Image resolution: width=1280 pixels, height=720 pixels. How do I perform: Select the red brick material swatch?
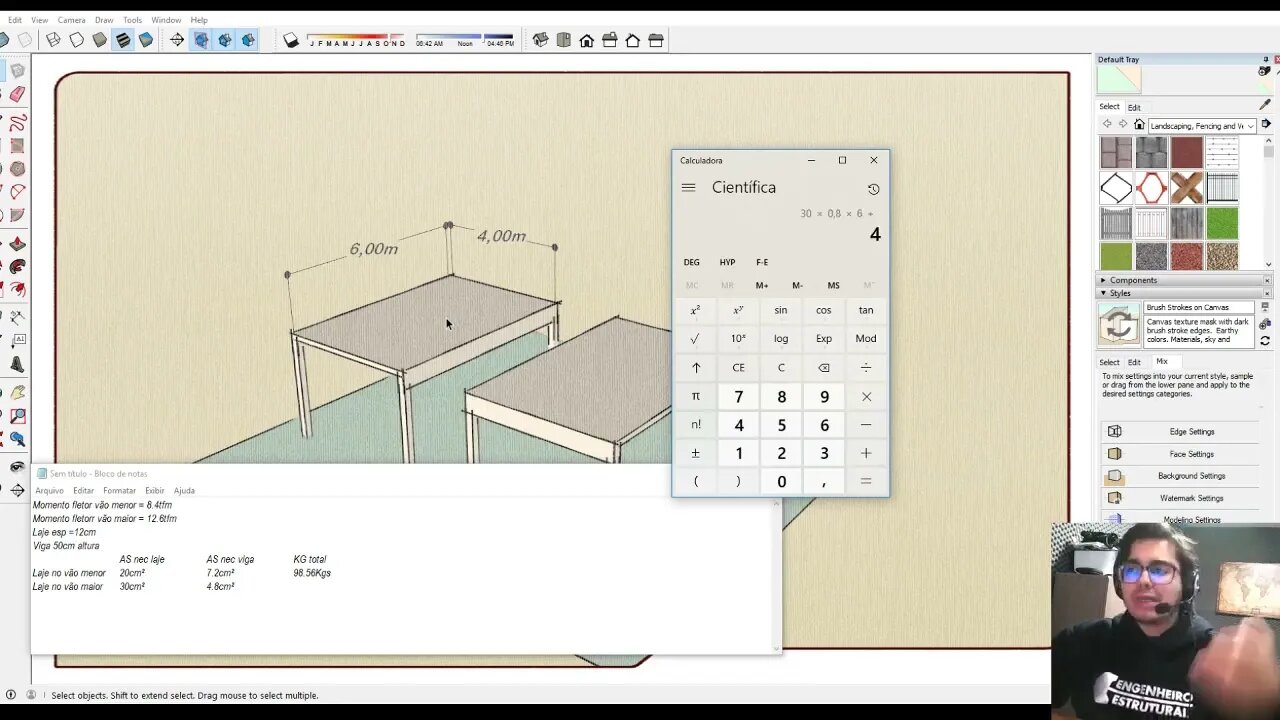[1187, 152]
